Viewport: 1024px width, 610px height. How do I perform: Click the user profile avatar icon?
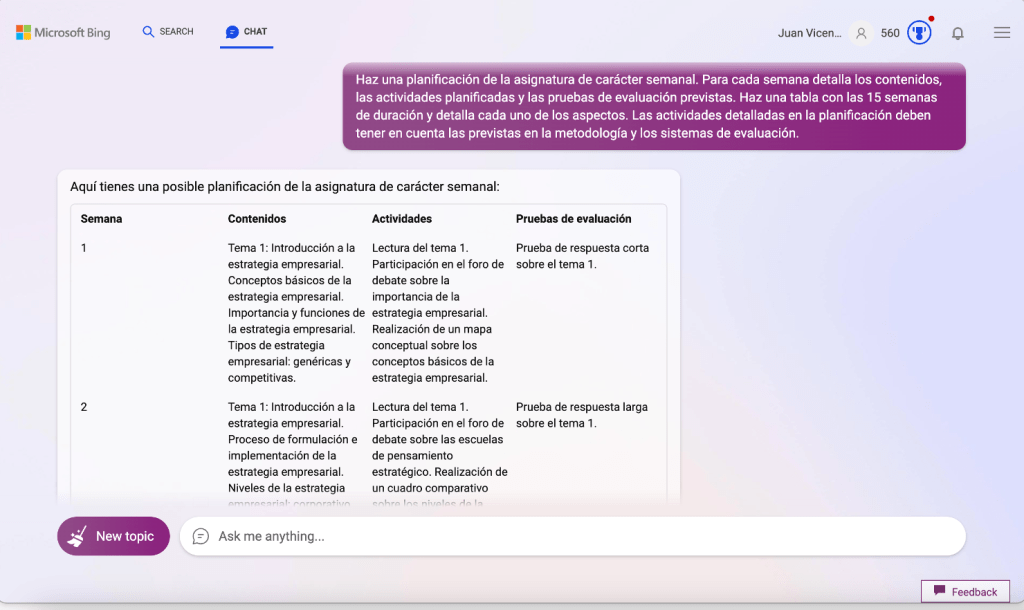[x=860, y=33]
